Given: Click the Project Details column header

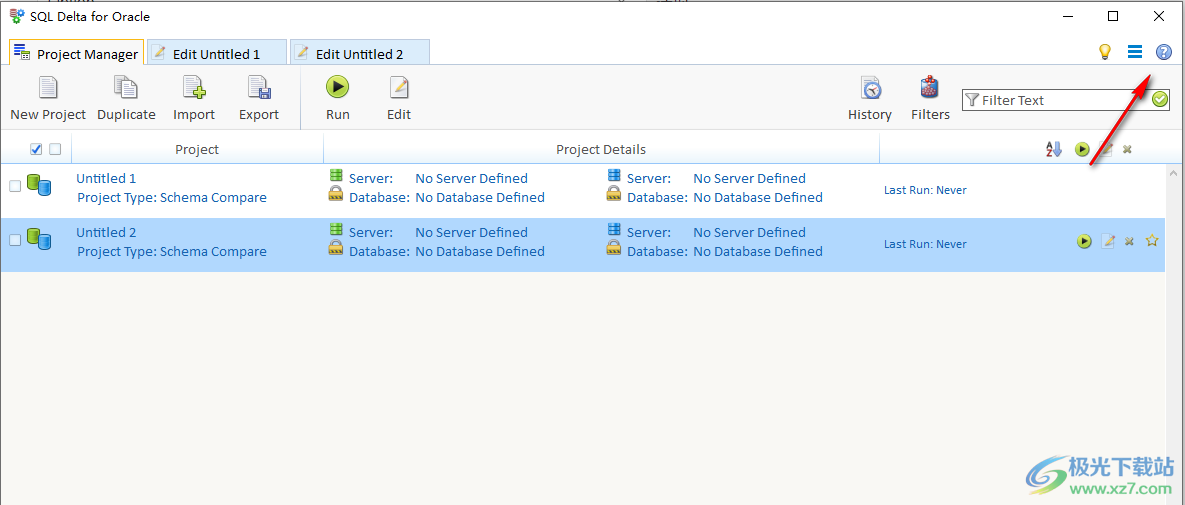Looking at the screenshot, I should coord(601,149).
